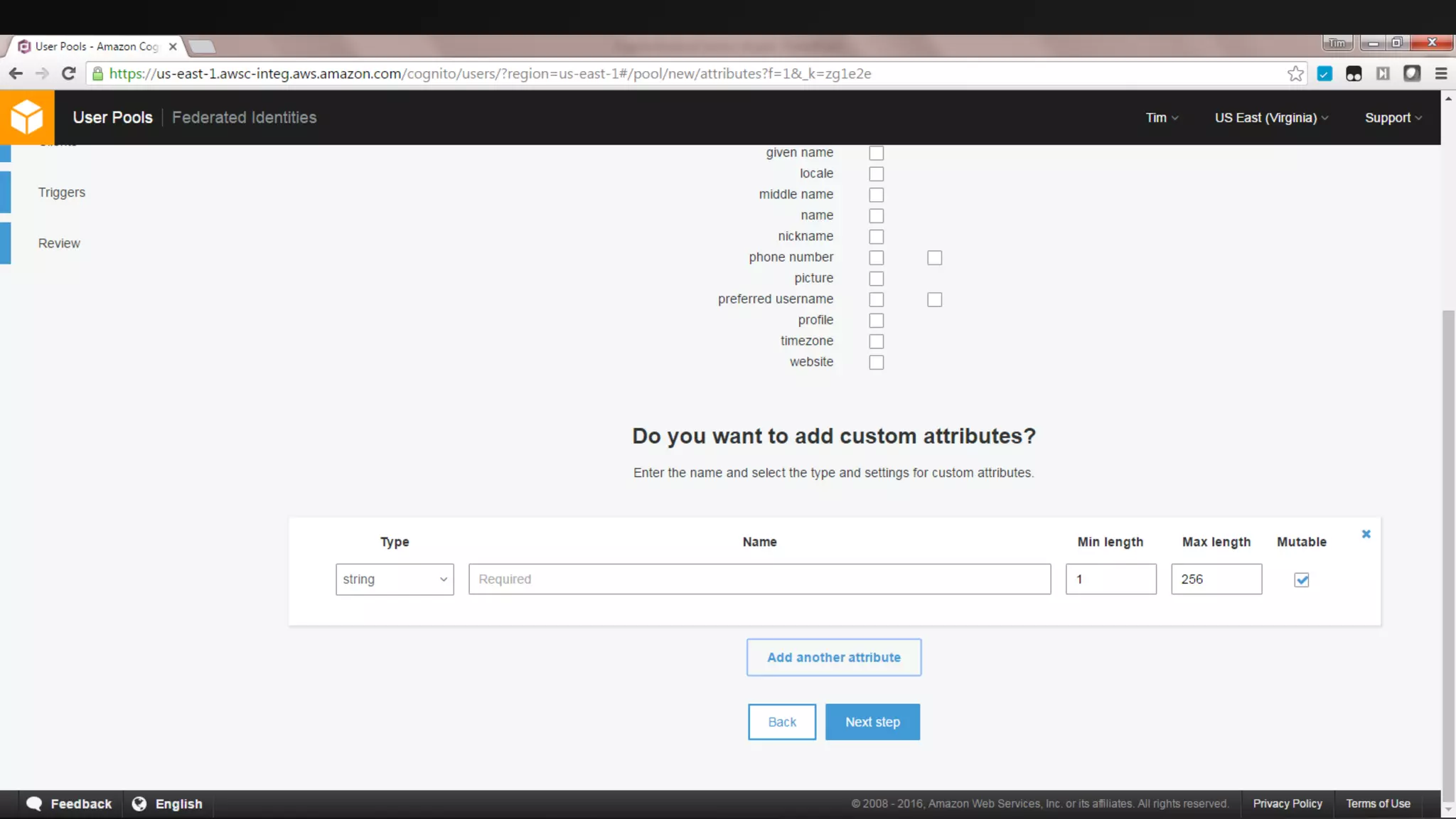Open US East (Virginia) region selector

click(1271, 118)
